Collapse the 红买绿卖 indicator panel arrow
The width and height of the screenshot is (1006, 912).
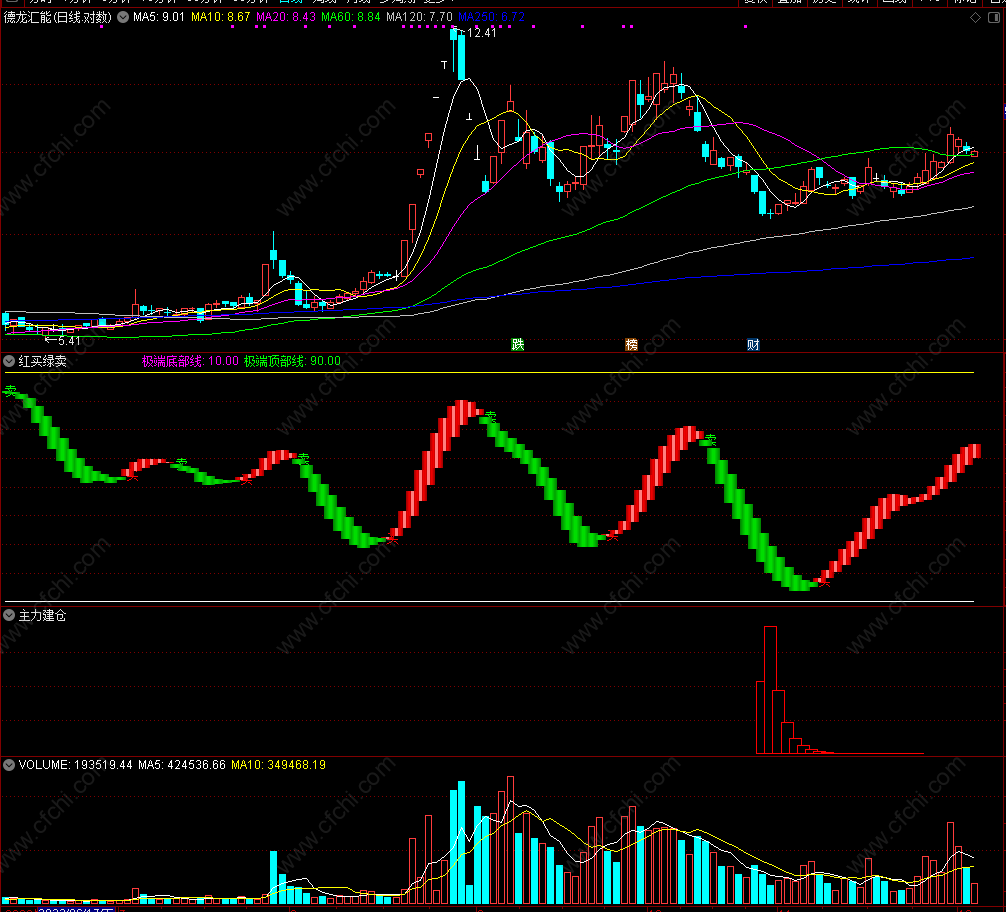pyautogui.click(x=9, y=361)
